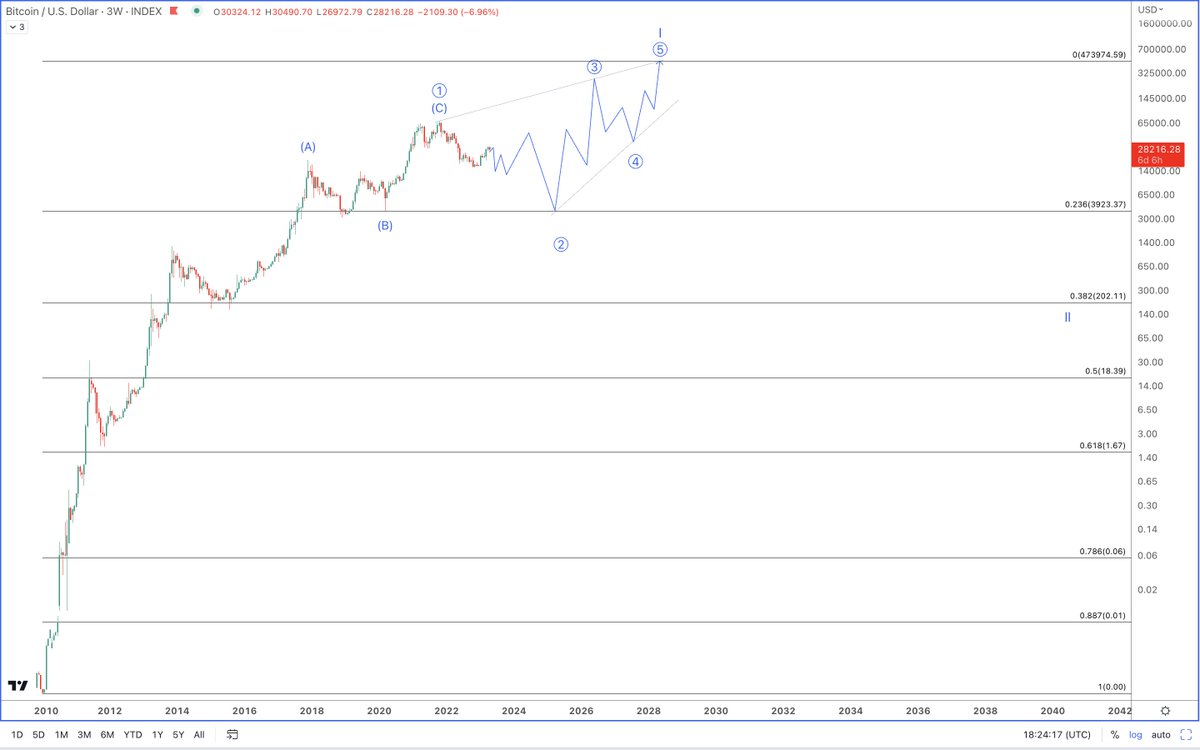The height and width of the screenshot is (750, 1200).
Task: Collapse the legend with the chevron under the symbol
Action: point(15,27)
